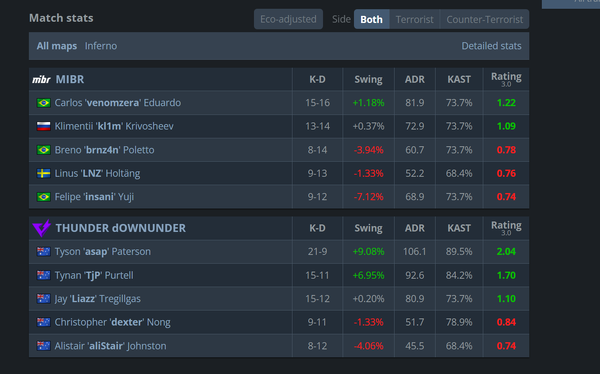
Task: Click the Brazil flag beside insani
Action: (44, 197)
